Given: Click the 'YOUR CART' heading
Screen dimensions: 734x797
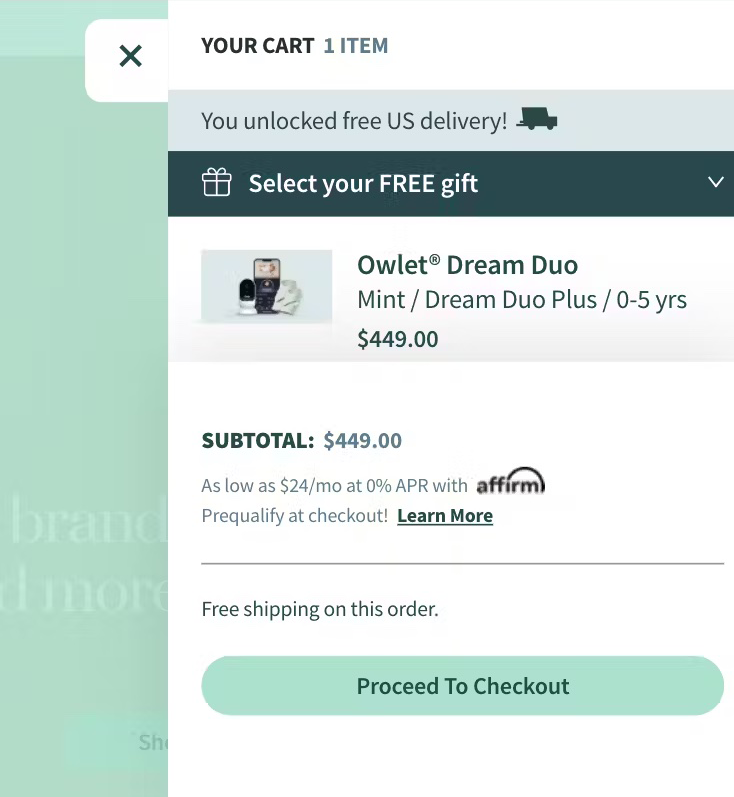Looking at the screenshot, I should [x=256, y=46].
